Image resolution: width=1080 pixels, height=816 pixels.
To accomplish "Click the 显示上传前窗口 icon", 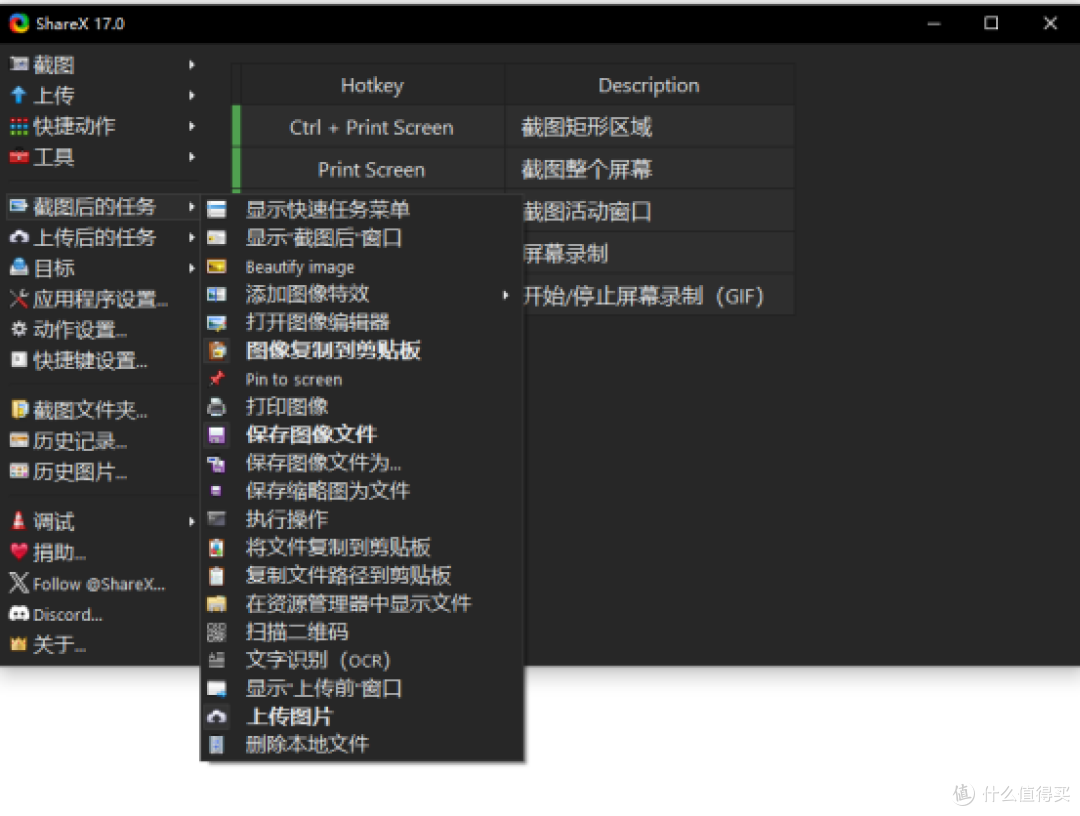I will point(216,688).
